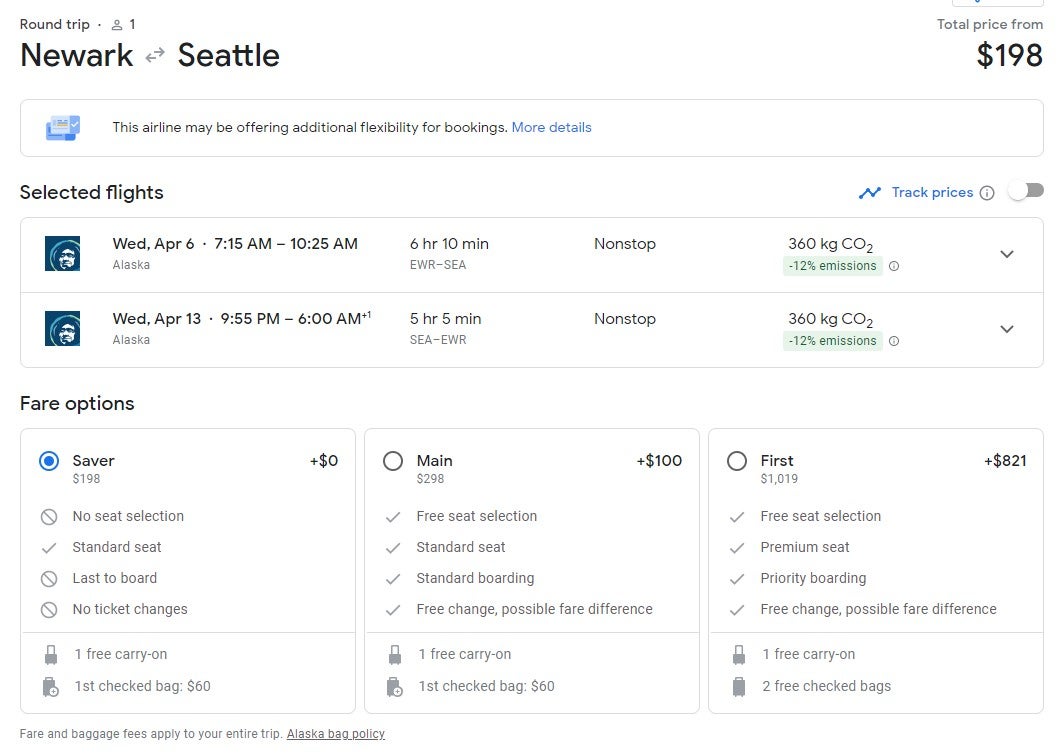1062x756 pixels.
Task: Click the First carry-on bag icon
Action: coord(739,654)
